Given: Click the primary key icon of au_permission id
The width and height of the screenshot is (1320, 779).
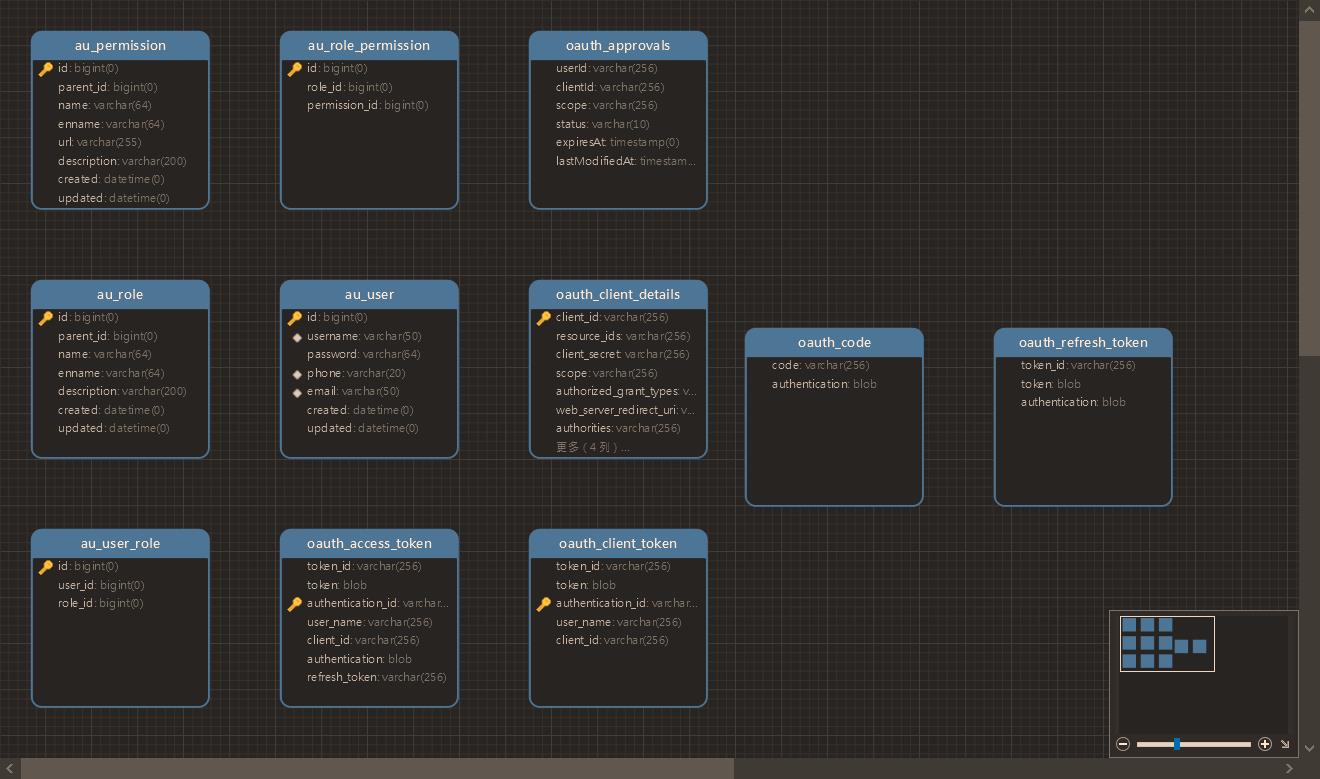Looking at the screenshot, I should (46, 69).
